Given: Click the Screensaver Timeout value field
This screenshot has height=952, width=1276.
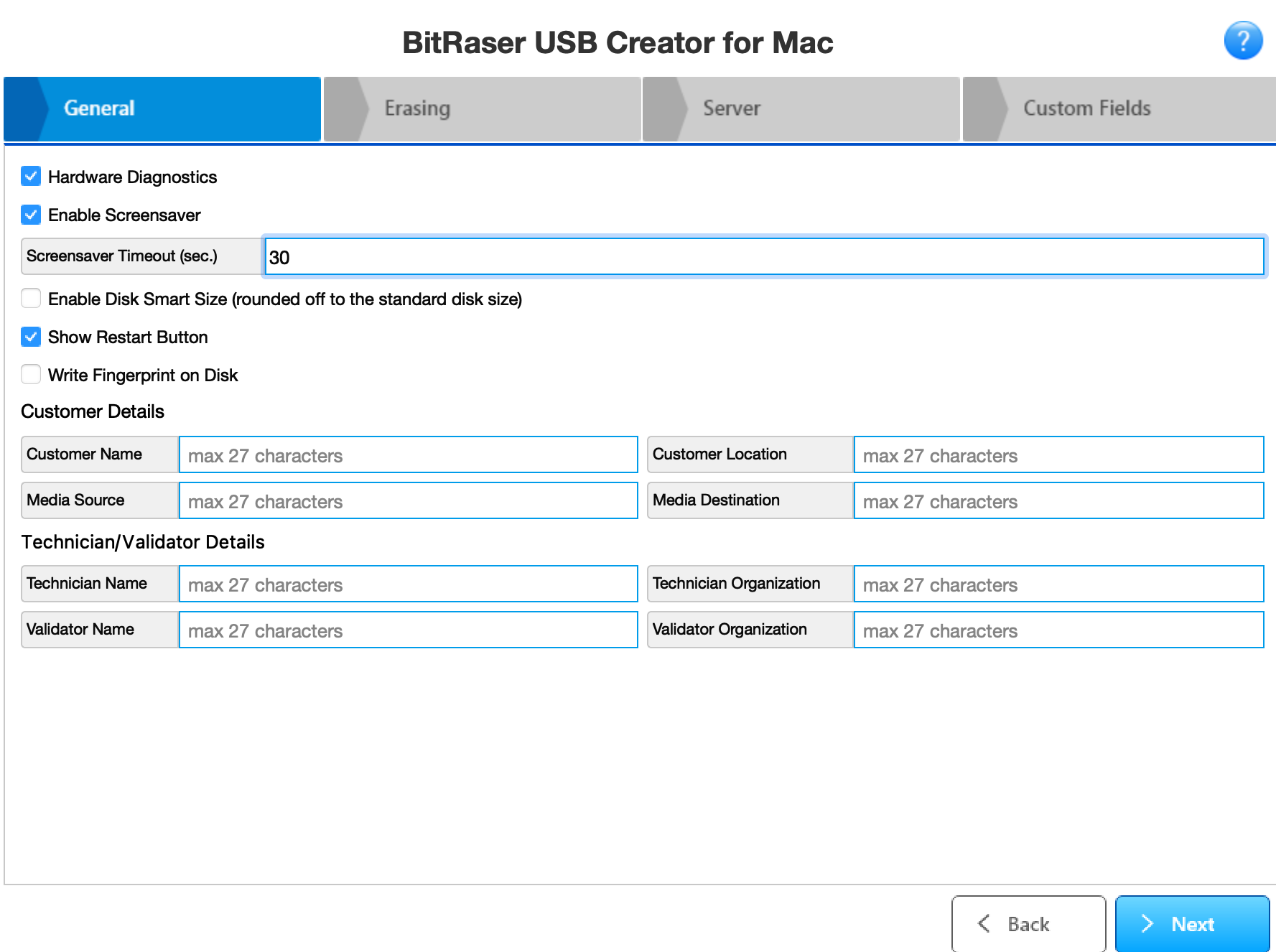Looking at the screenshot, I should (x=764, y=257).
